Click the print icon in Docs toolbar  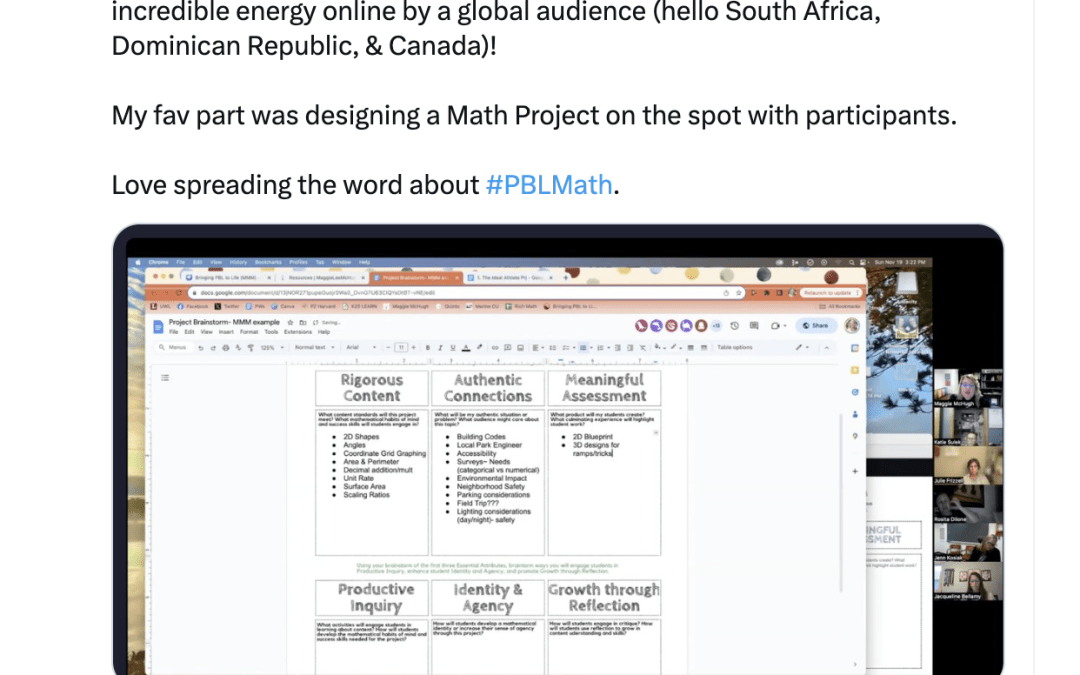[x=224, y=348]
